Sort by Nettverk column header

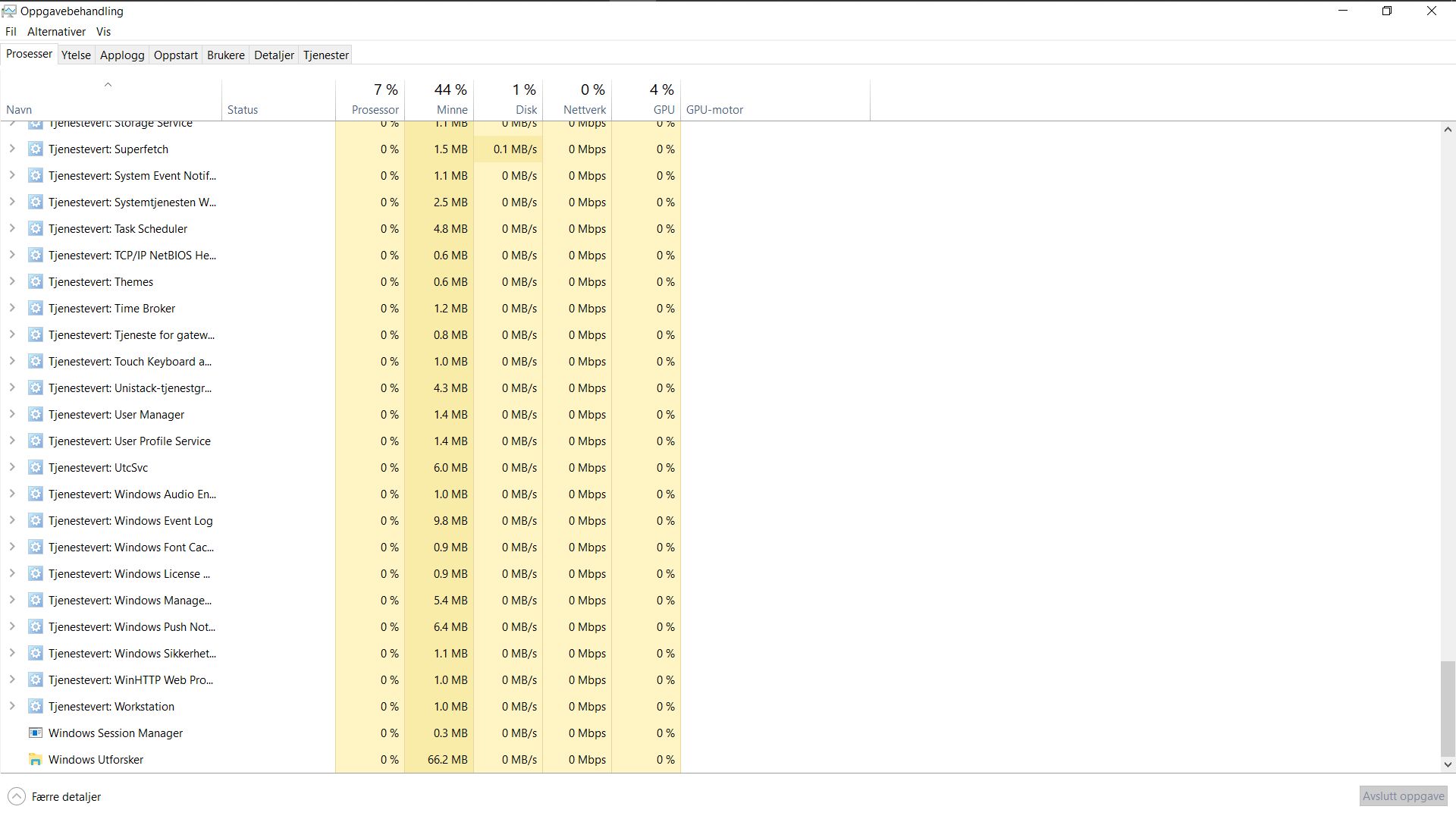tap(577, 100)
